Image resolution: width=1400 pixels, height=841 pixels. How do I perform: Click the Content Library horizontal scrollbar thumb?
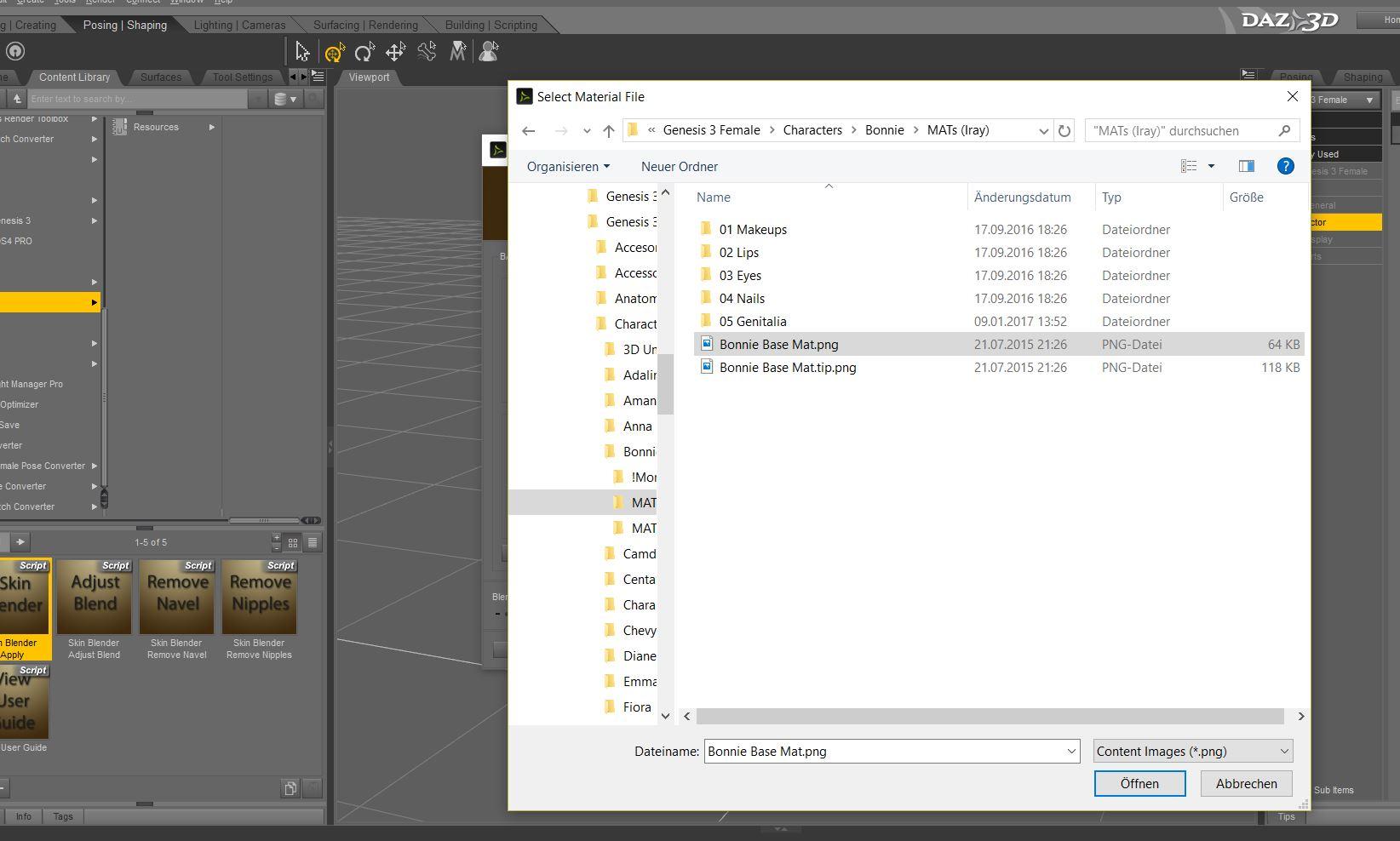(x=264, y=520)
